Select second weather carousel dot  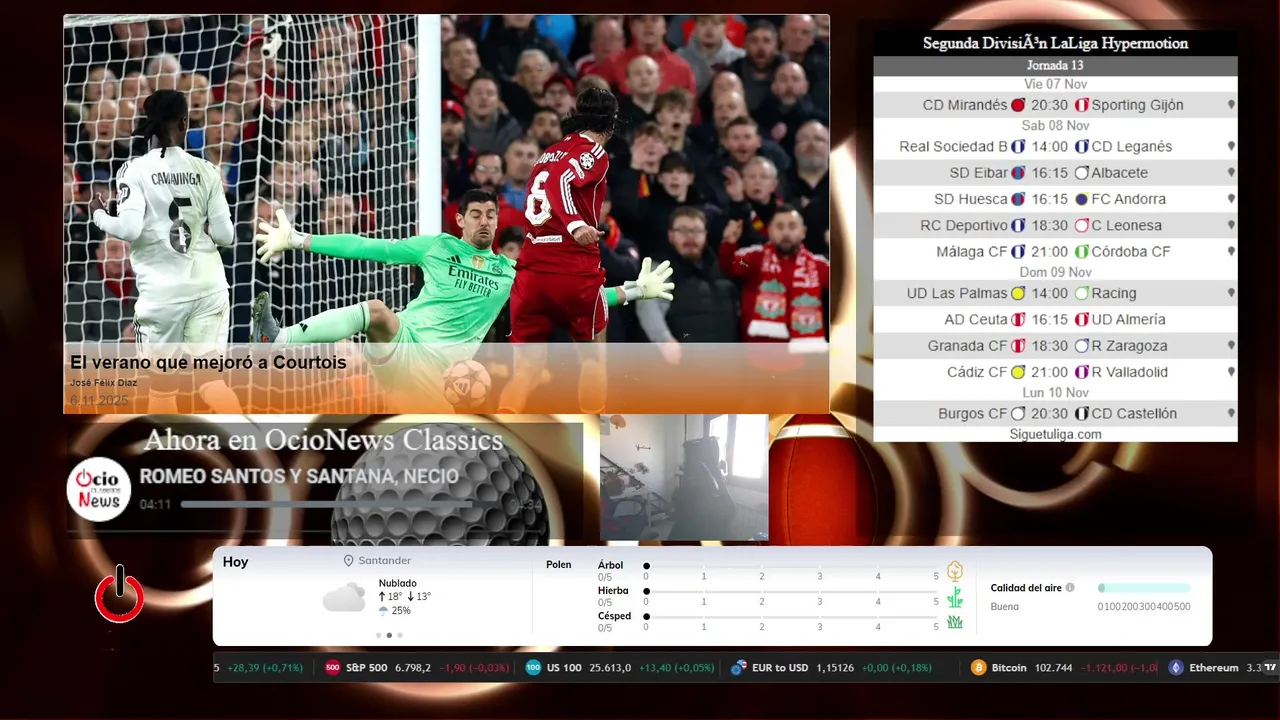390,635
